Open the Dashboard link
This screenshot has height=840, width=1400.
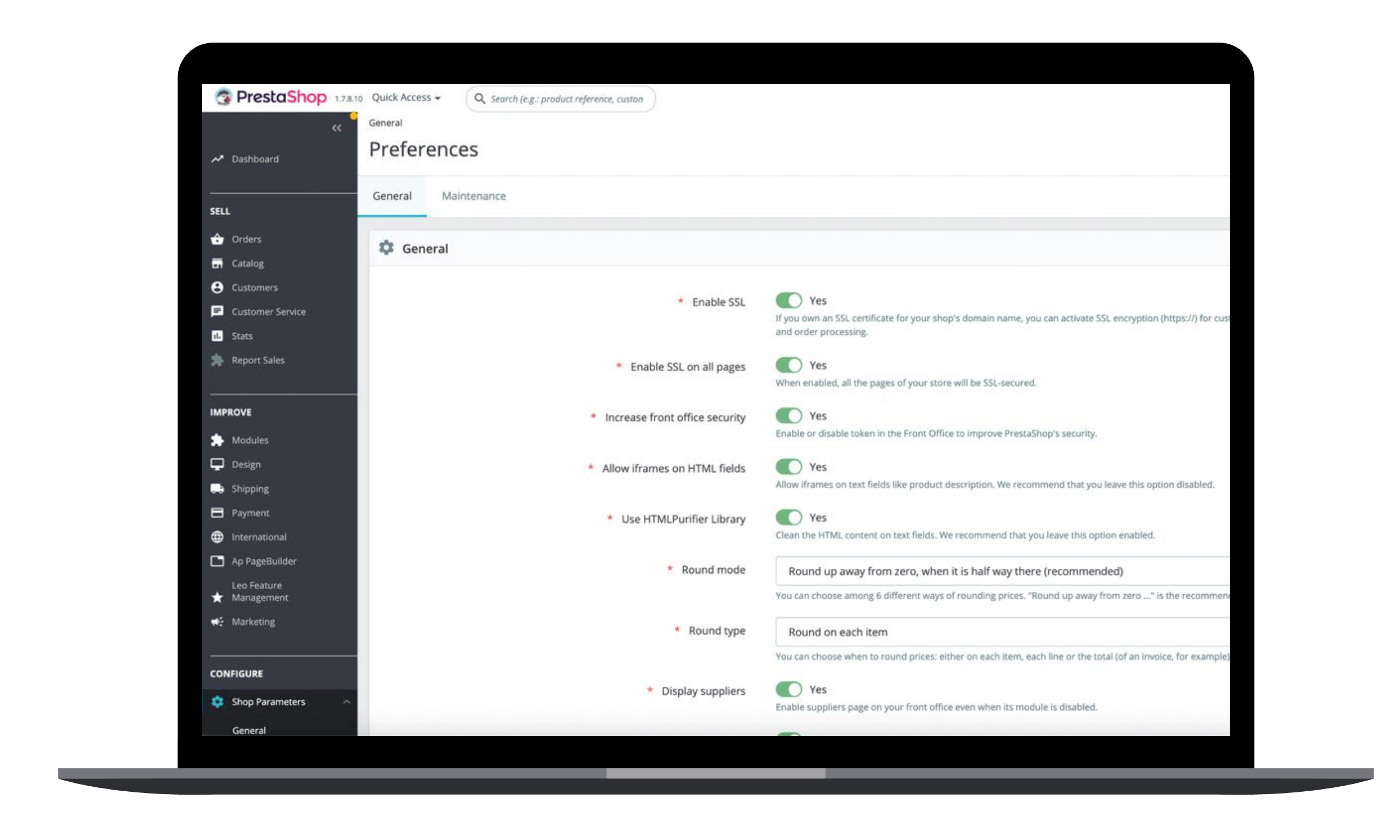click(255, 159)
